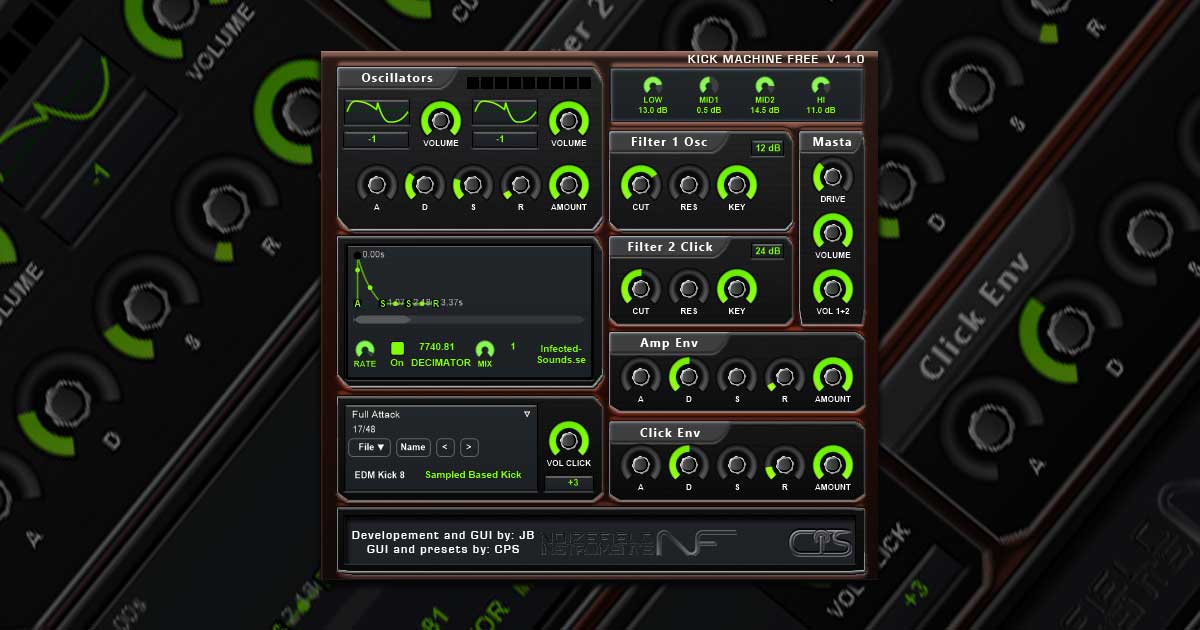
Task: Toggle the Filter 1 Osc 12 dB slope button
Action: [768, 148]
